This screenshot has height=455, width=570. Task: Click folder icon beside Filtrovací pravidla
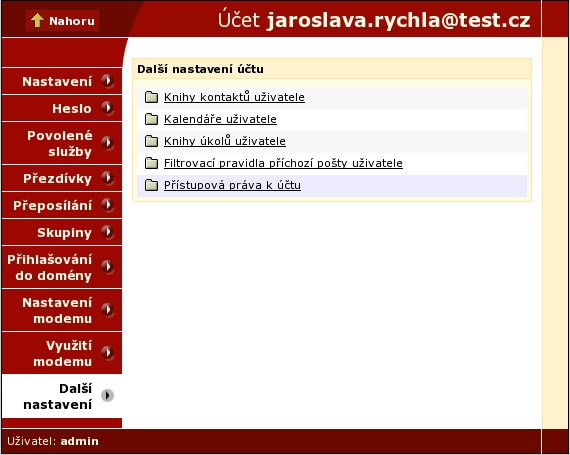151,163
